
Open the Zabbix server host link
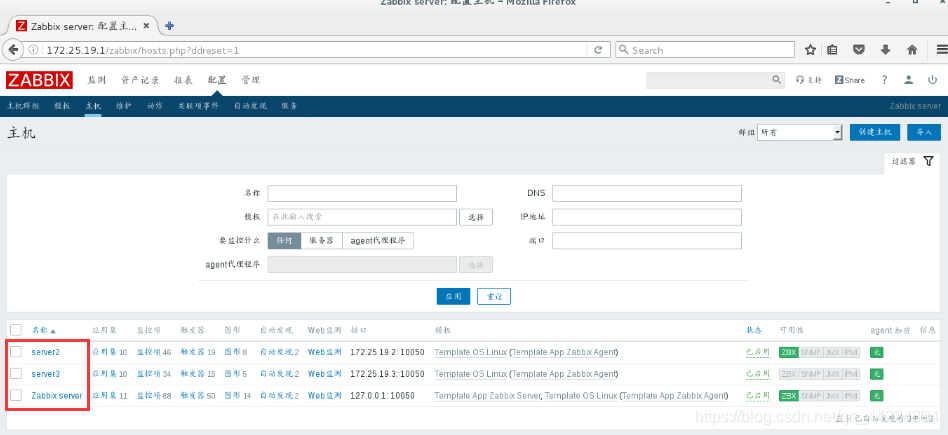[x=57, y=396]
